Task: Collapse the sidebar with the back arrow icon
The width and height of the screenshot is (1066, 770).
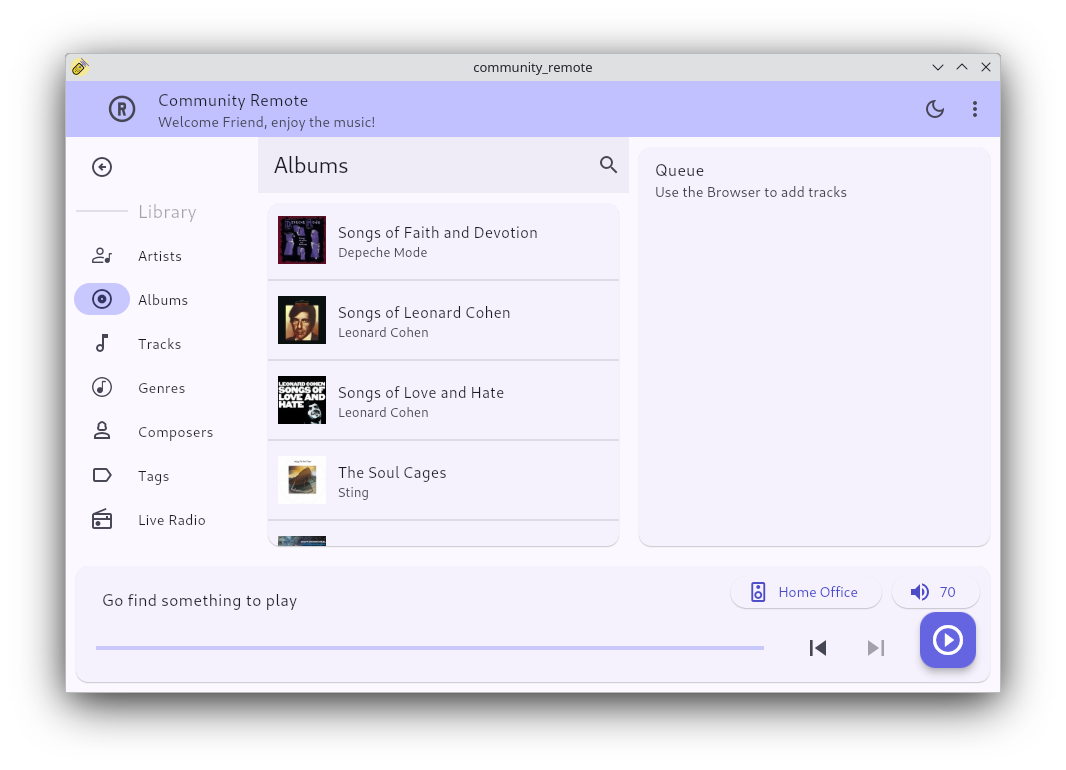Action: point(102,167)
